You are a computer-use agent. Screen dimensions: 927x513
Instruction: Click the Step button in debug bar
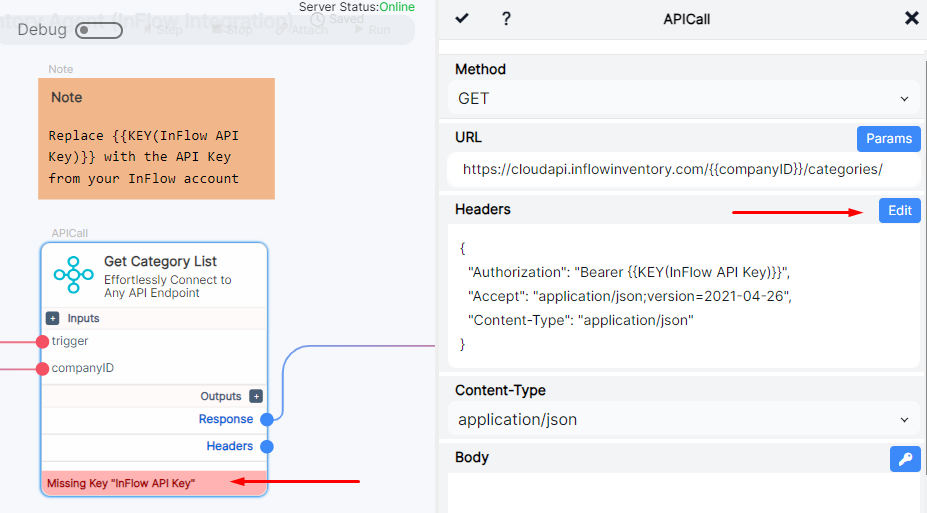tap(163, 30)
